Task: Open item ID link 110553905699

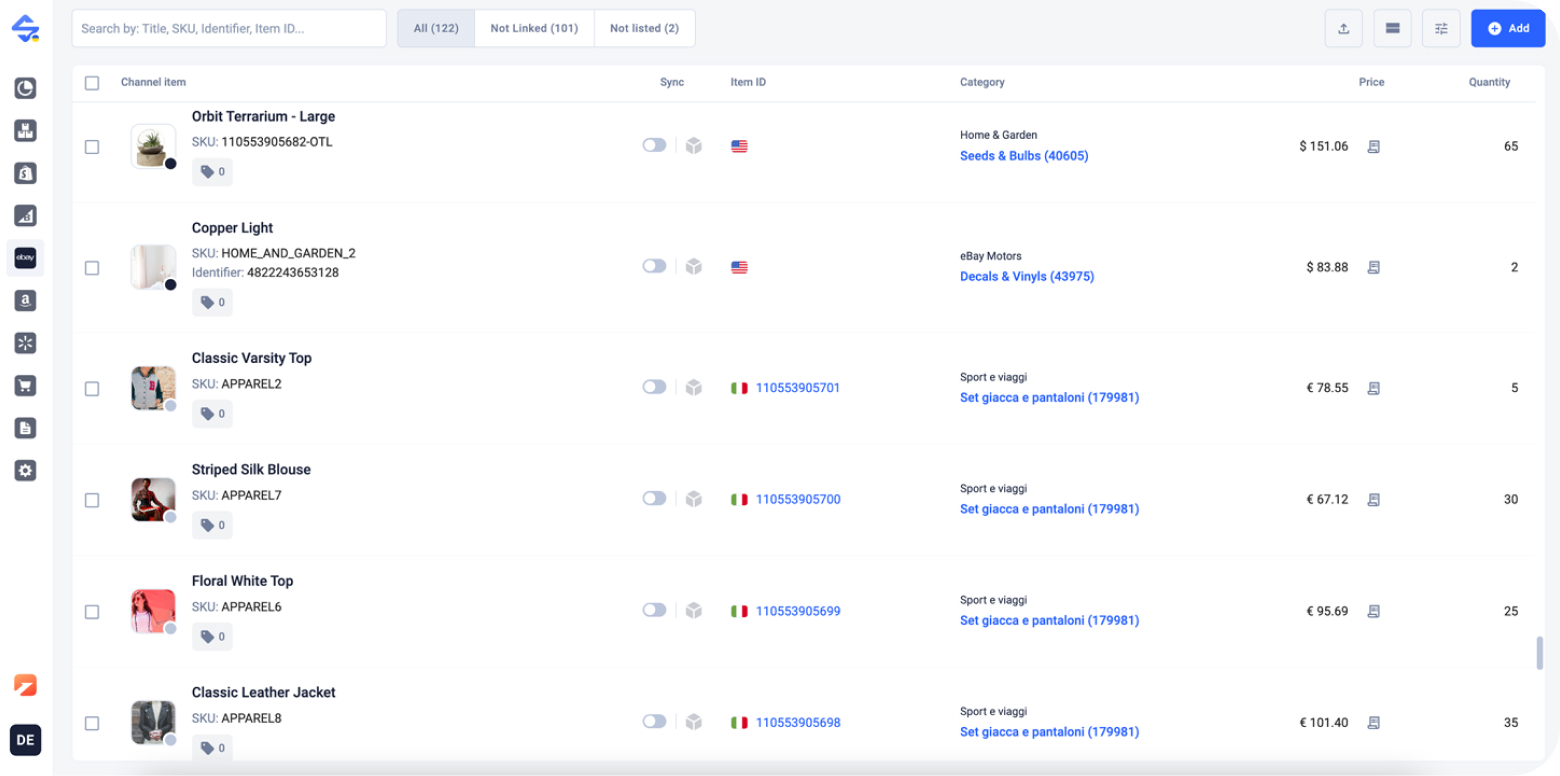Action: click(x=798, y=611)
